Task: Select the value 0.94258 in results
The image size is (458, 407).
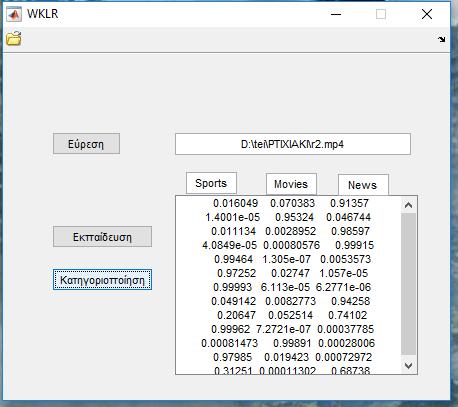Action: [350, 301]
